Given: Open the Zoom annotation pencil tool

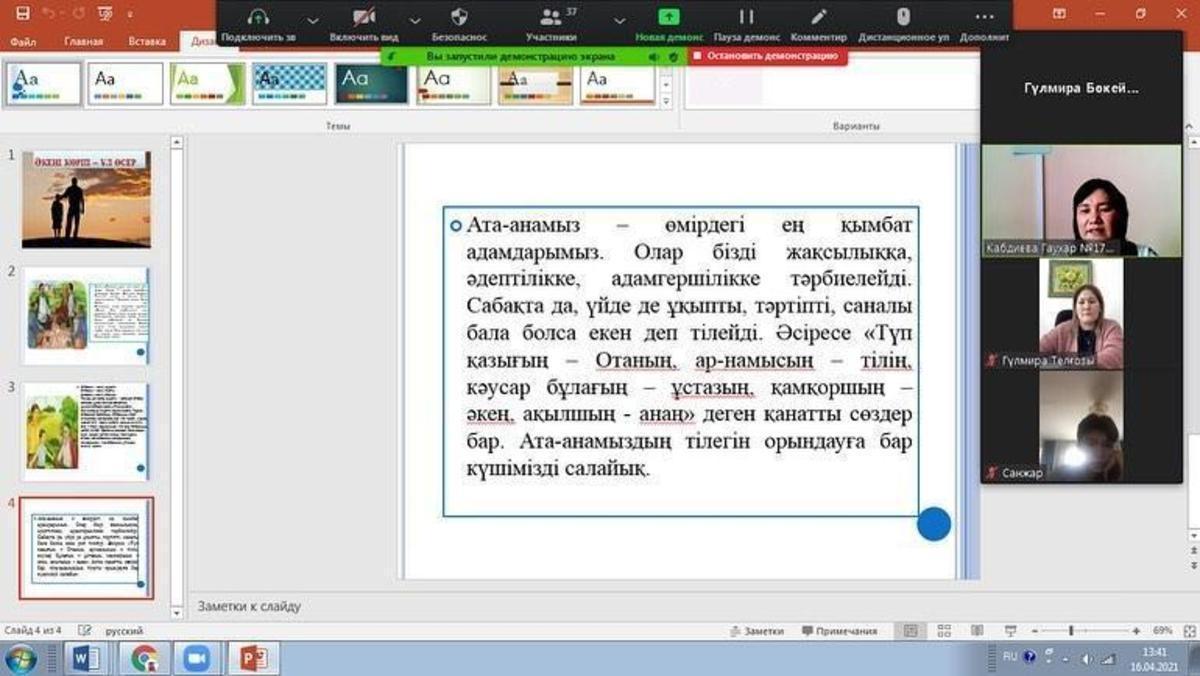Looking at the screenshot, I should 819,18.
